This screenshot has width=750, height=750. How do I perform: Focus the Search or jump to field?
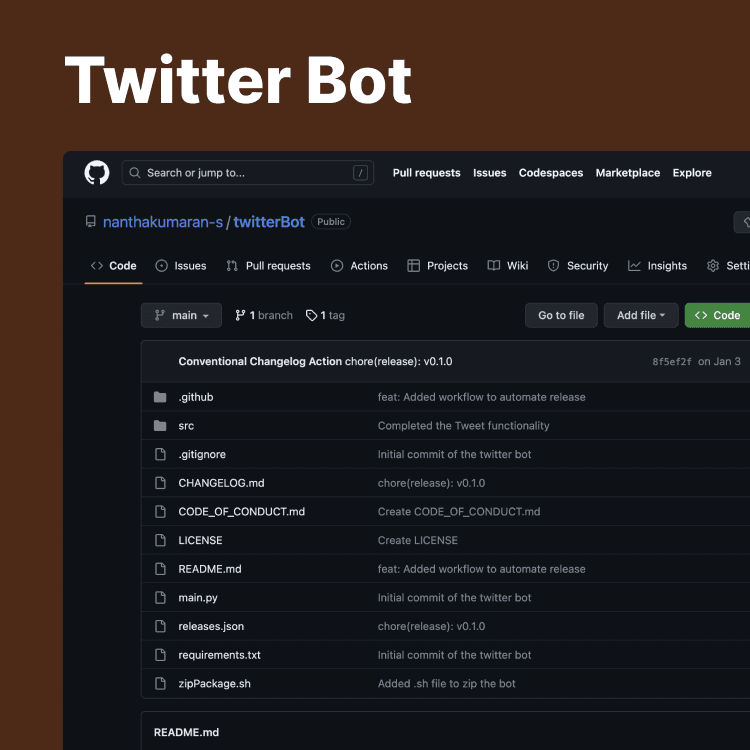[248, 173]
